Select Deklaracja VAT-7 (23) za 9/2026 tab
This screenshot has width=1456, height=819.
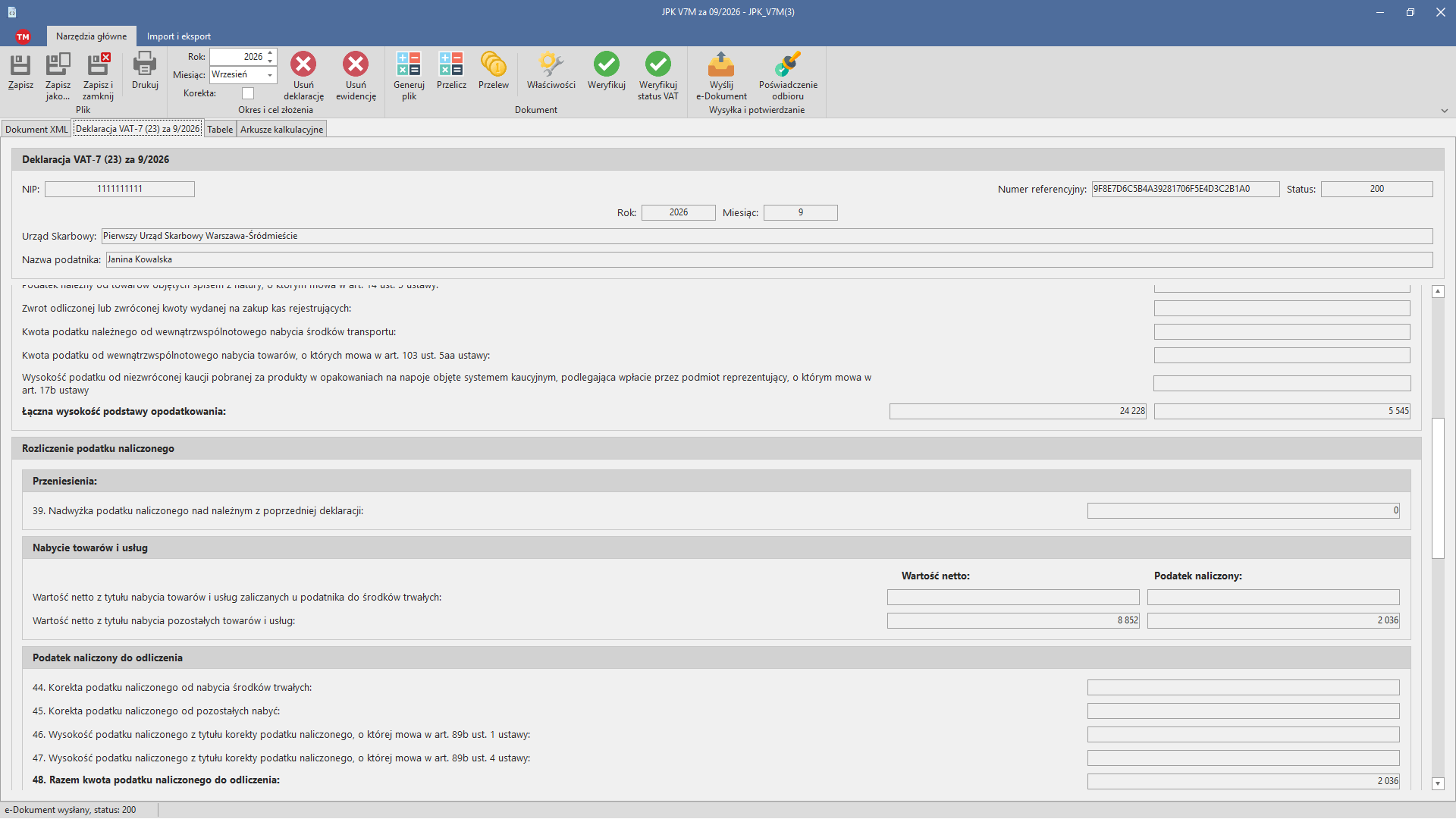click(138, 129)
